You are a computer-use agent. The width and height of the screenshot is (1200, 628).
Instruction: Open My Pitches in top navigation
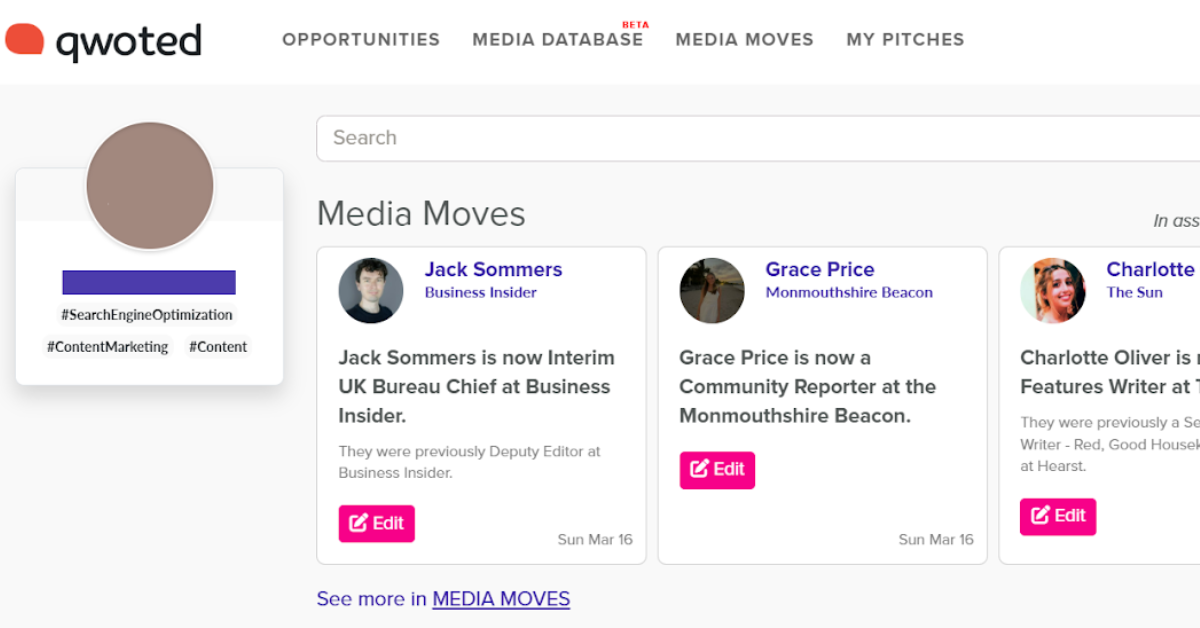tap(905, 39)
